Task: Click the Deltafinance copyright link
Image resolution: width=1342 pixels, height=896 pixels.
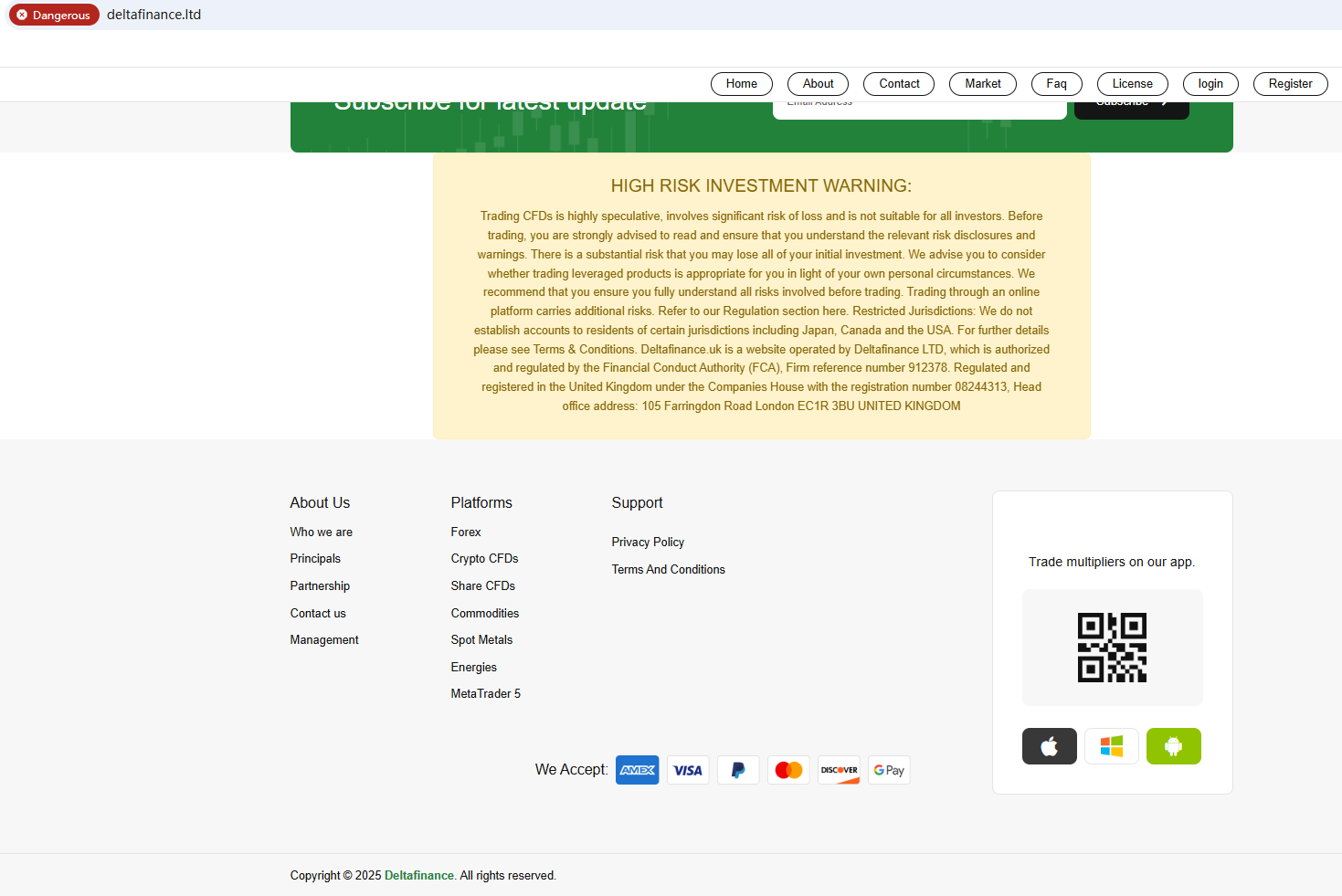Action: (418, 875)
